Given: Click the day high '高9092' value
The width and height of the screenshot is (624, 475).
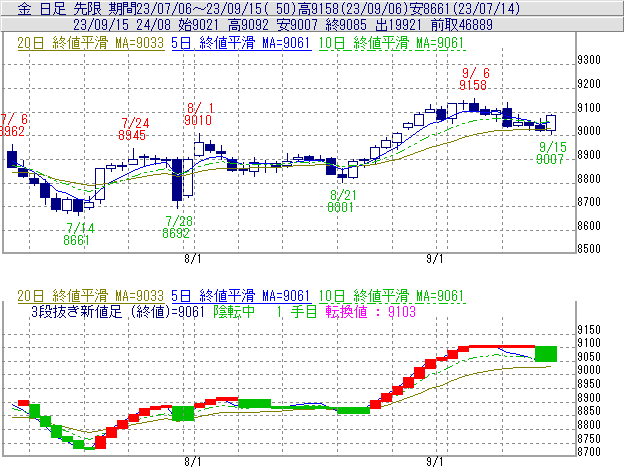Looking at the screenshot, I should 248,25.
